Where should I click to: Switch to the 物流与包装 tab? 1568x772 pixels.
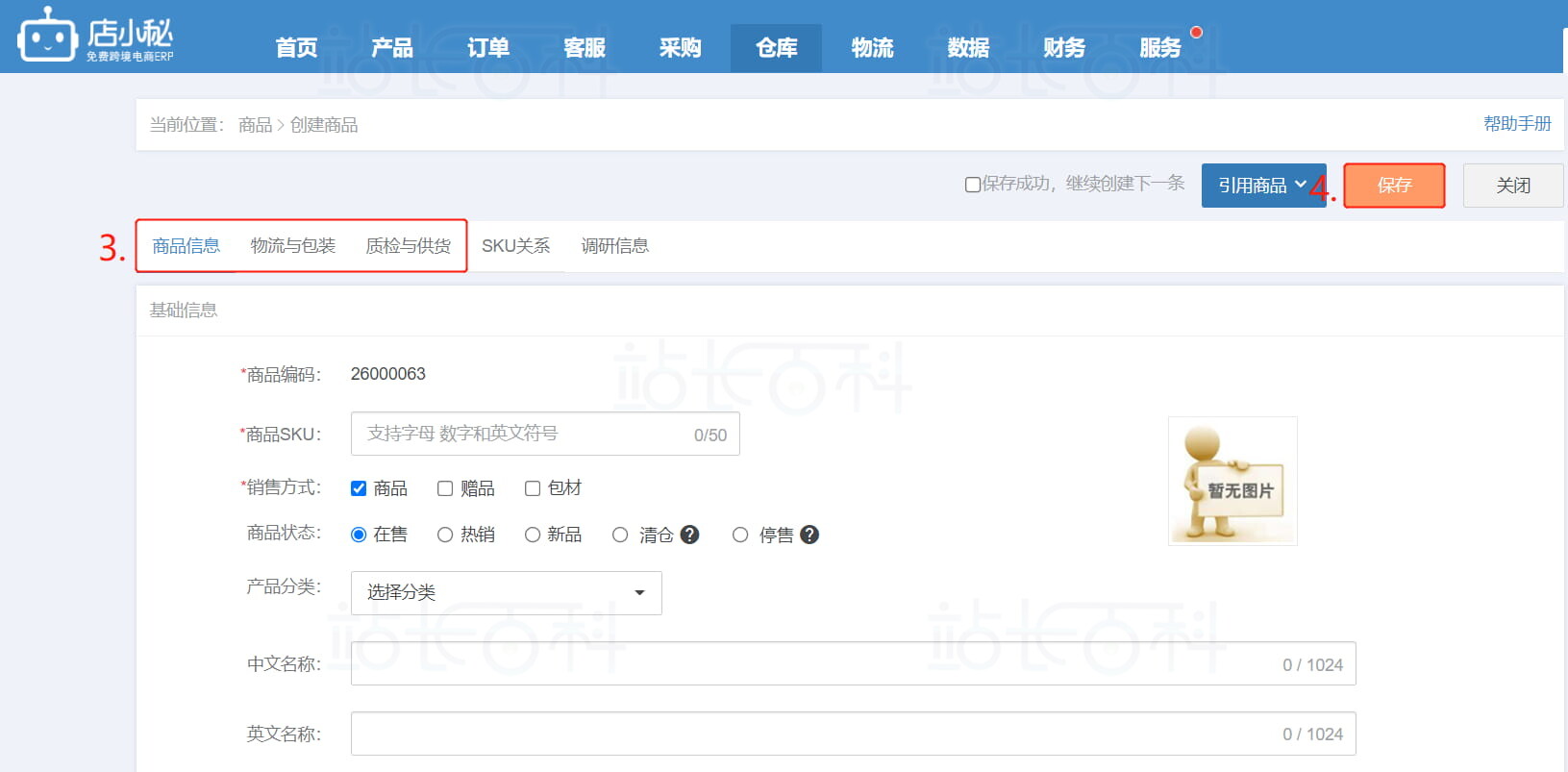[292, 246]
